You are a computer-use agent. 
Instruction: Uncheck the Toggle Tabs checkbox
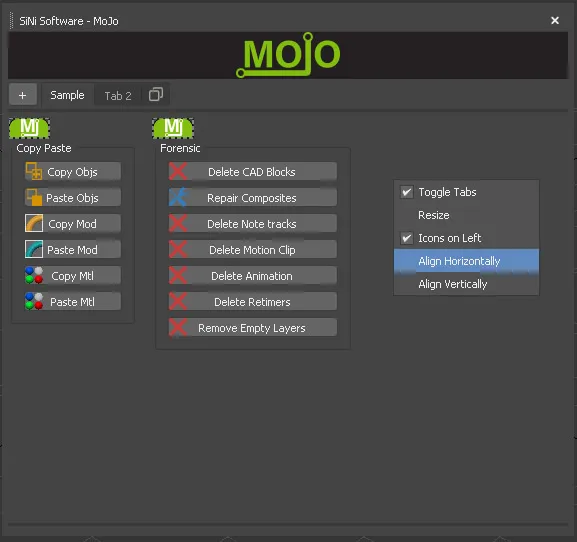coord(407,192)
